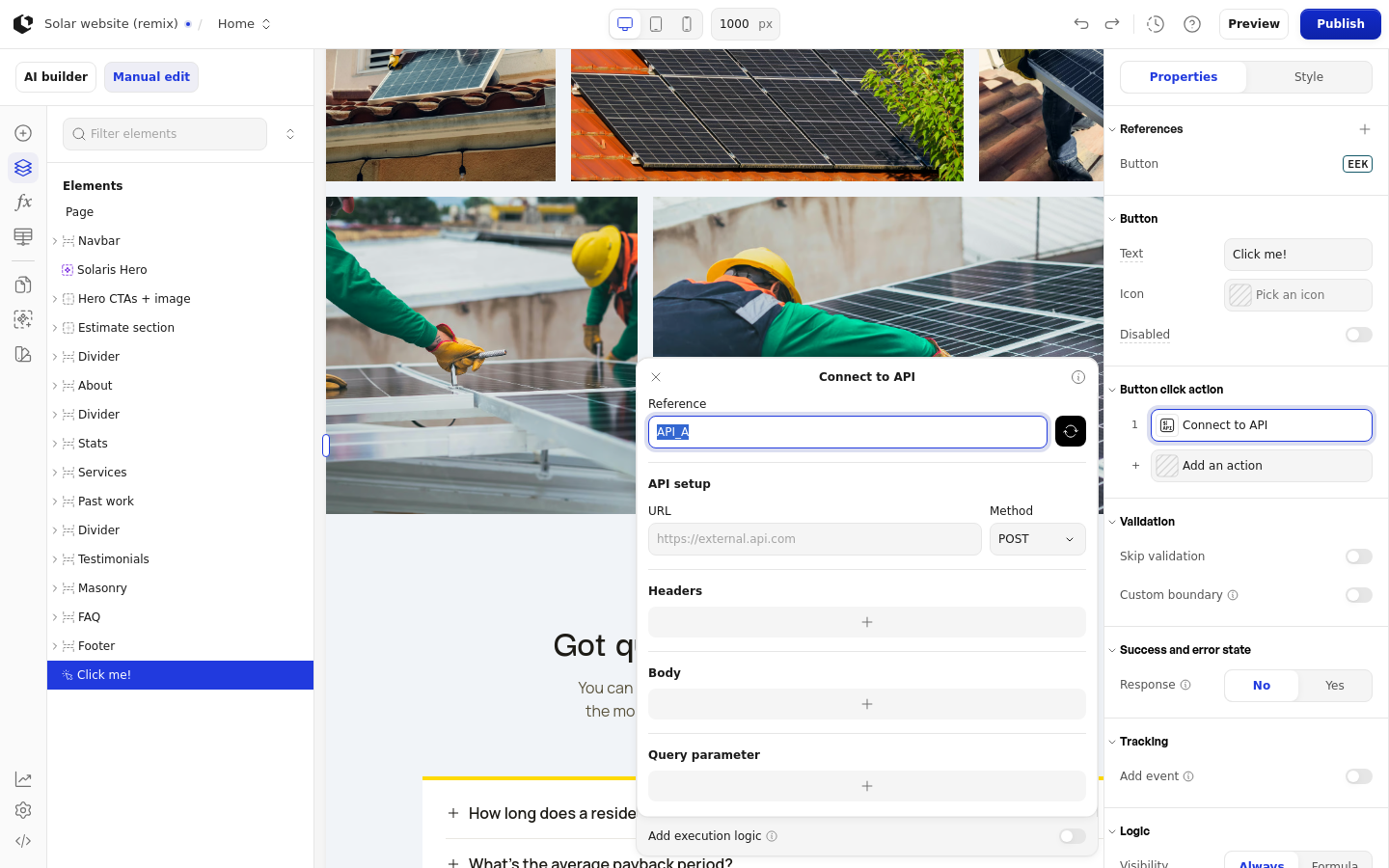Click the regenerate reference icon button
This screenshot has width=1389, height=868.
tap(1071, 431)
